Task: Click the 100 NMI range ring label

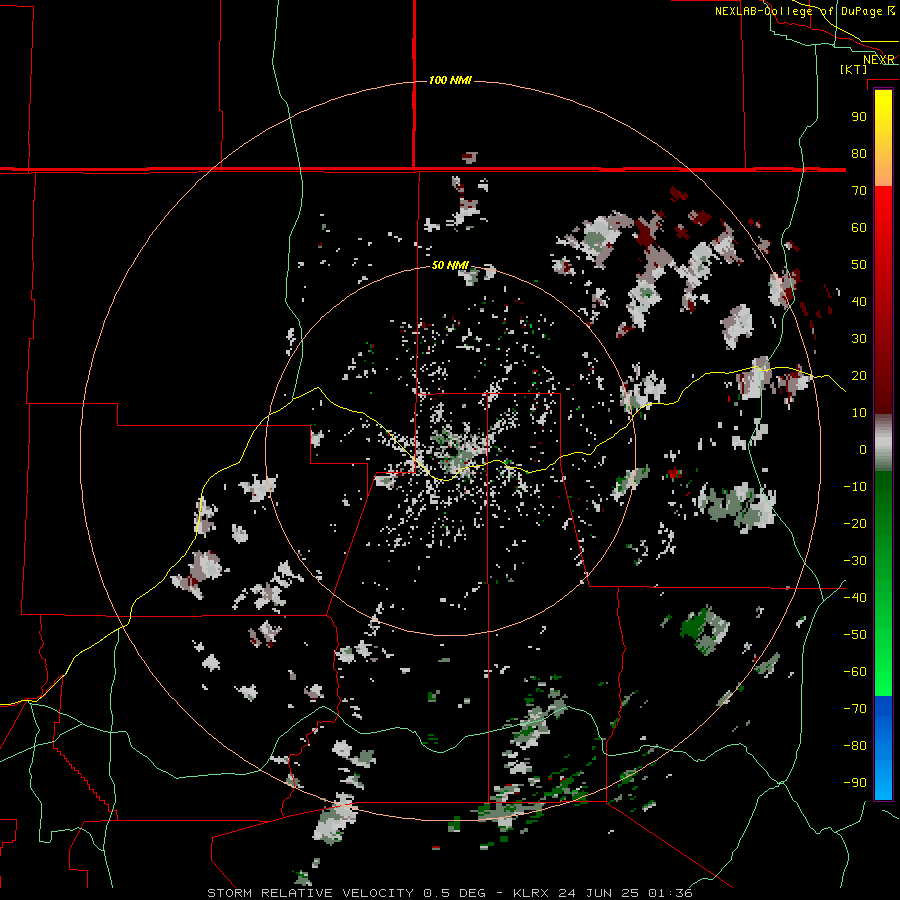Action: 450,80
